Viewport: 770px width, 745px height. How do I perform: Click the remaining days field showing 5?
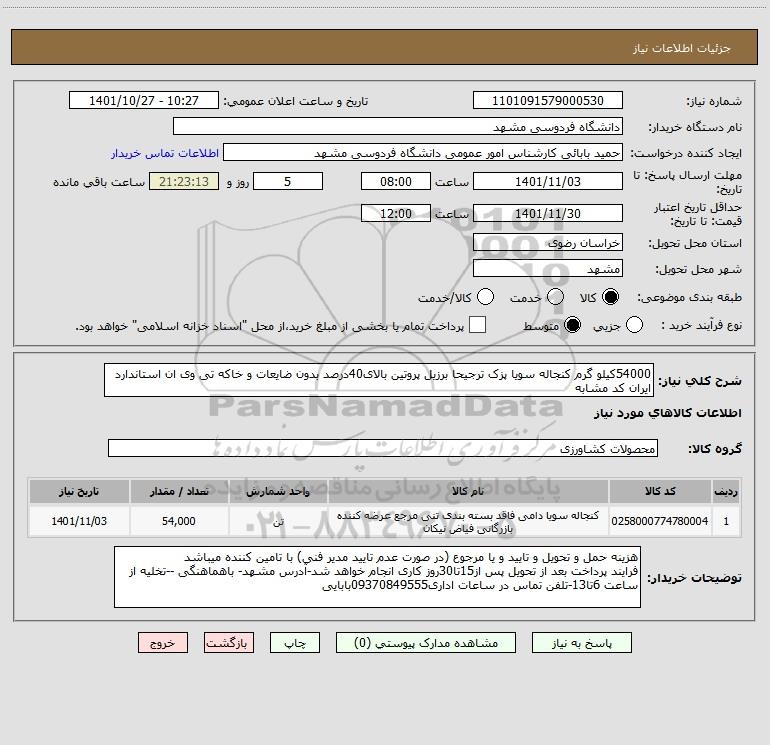[288, 181]
